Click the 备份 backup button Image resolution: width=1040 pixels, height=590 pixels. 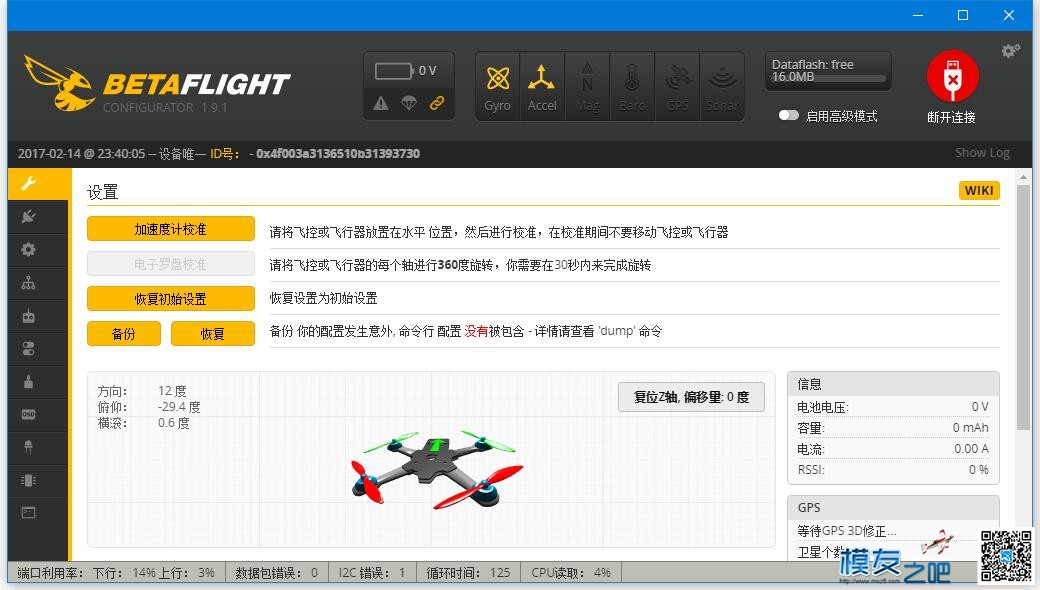(x=123, y=333)
